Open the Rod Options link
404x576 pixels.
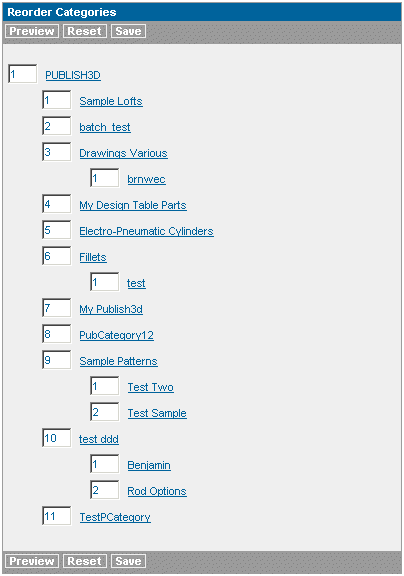point(157,492)
